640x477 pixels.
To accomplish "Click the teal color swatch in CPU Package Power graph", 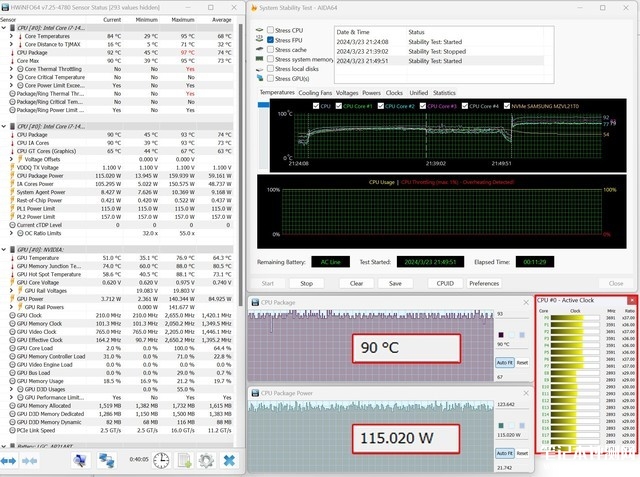I will (x=501, y=426).
